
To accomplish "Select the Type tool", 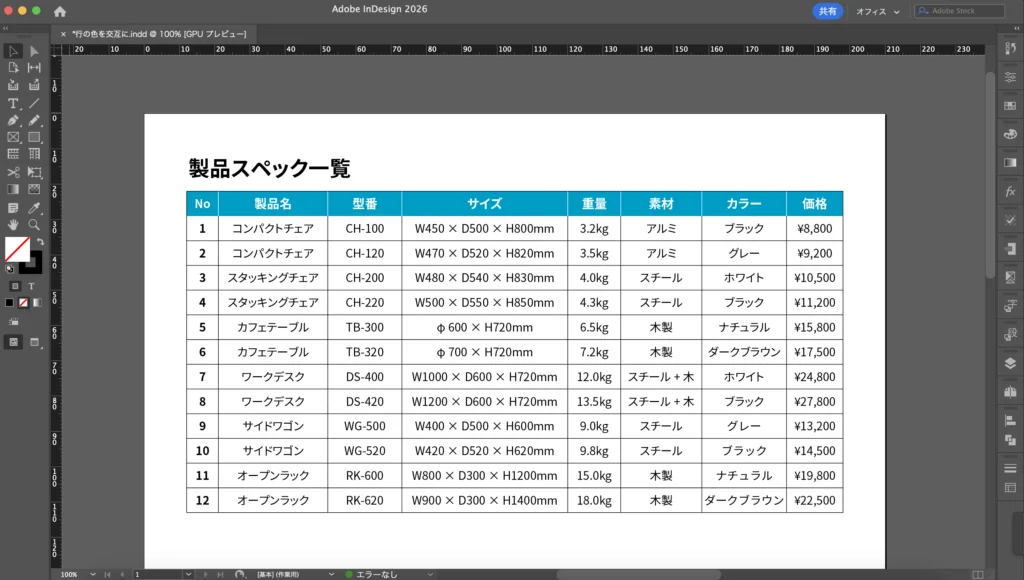I will tap(13, 103).
